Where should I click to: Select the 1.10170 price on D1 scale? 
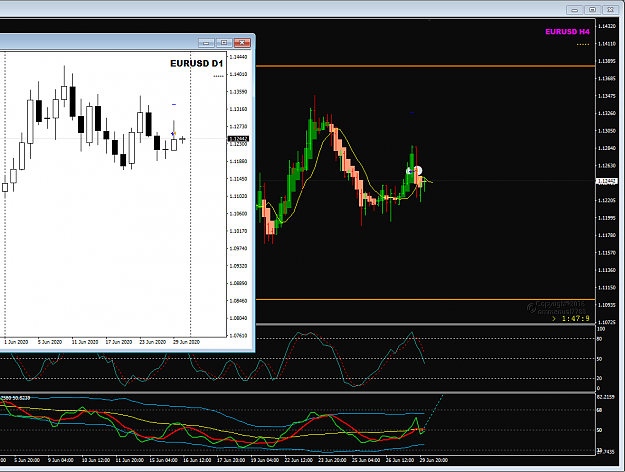[x=238, y=231]
